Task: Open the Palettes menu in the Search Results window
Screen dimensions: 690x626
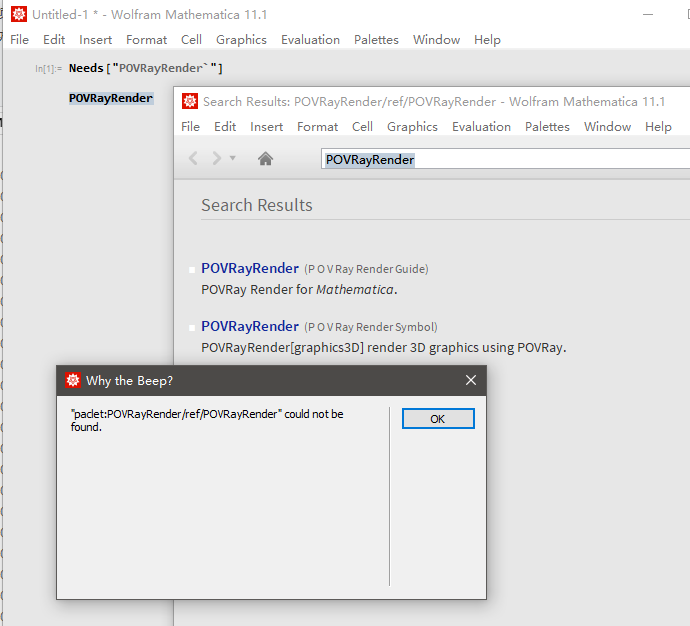Action: point(547,127)
